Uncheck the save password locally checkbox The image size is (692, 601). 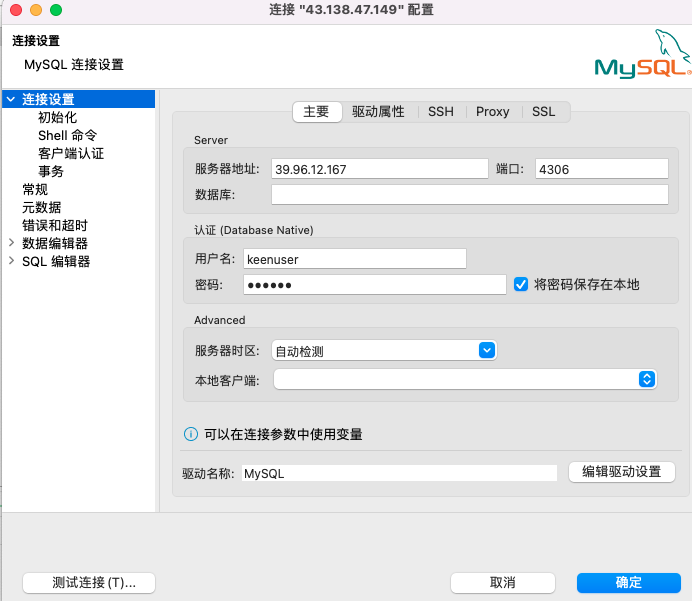521,284
